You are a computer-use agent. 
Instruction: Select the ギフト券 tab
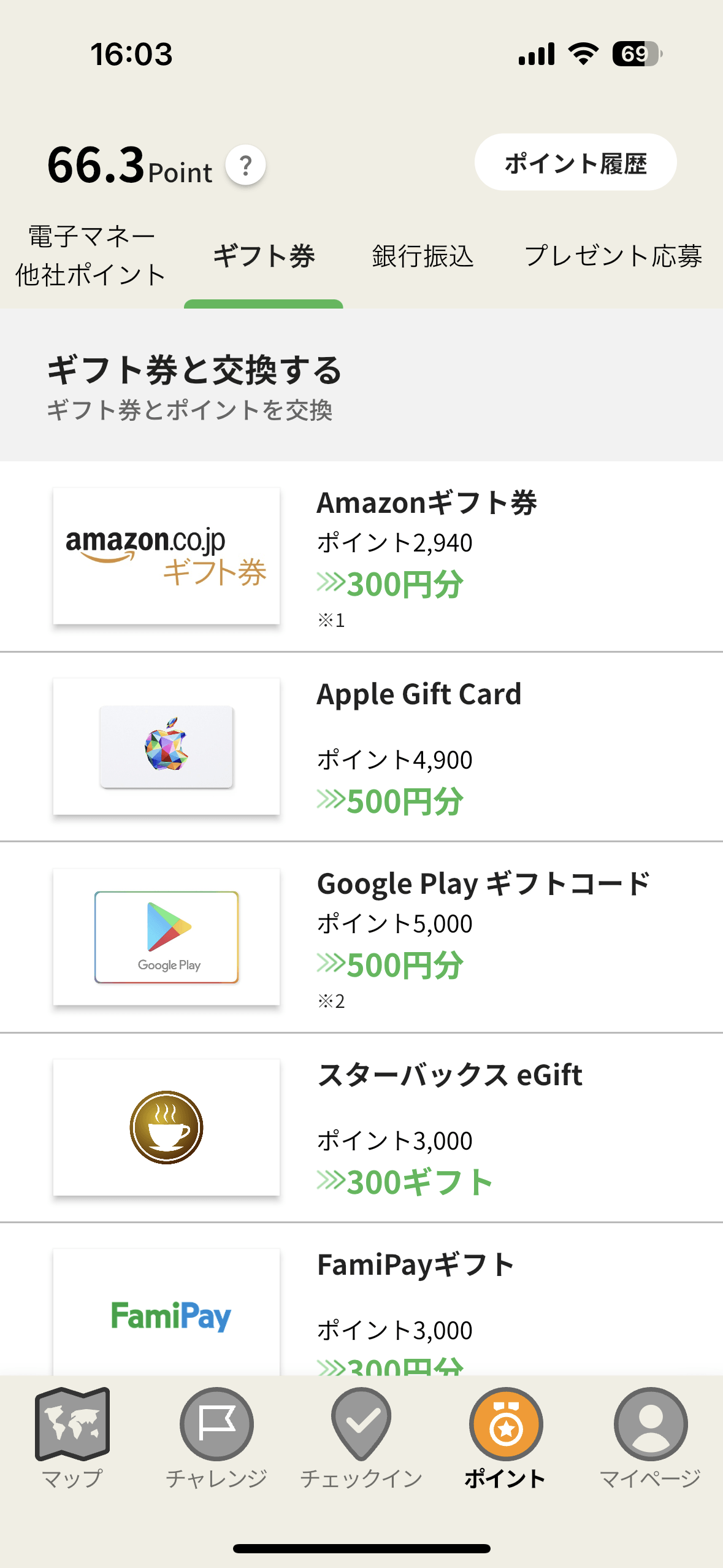264,256
